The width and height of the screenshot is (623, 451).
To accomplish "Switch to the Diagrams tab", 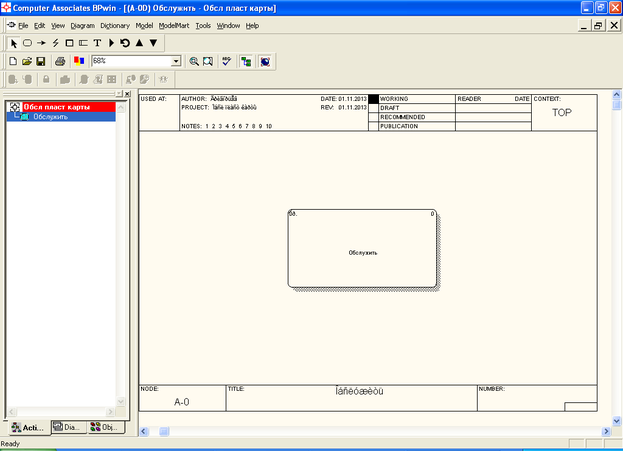I will pyautogui.click(x=69, y=427).
